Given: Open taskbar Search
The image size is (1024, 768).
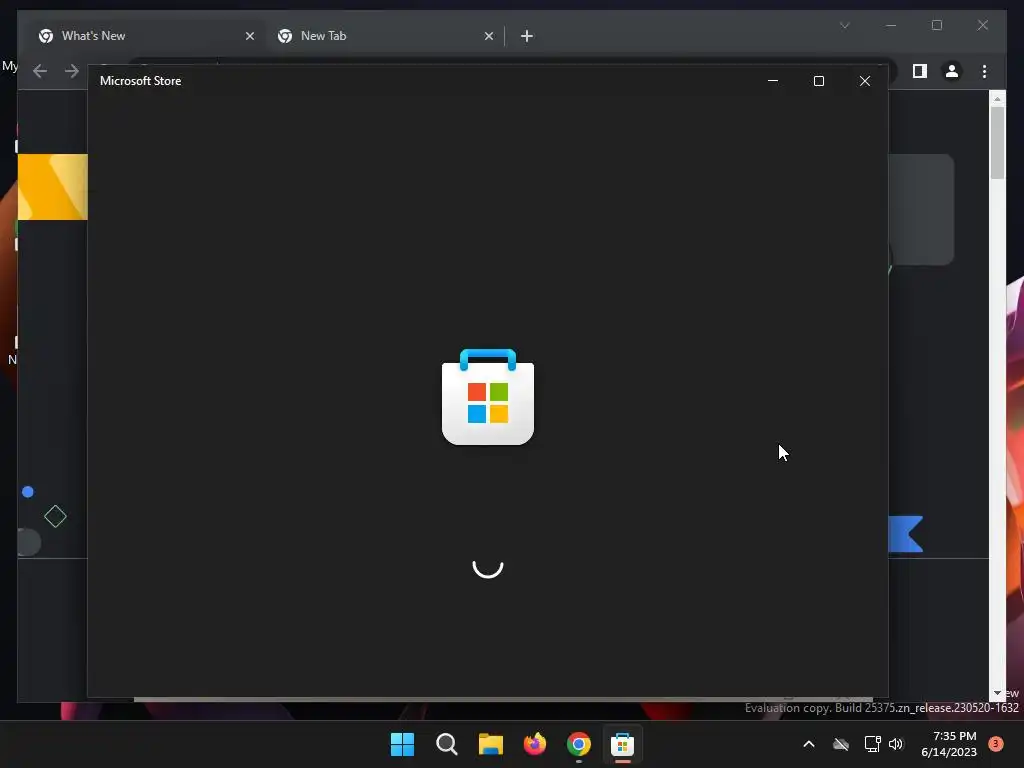Looking at the screenshot, I should [x=447, y=744].
